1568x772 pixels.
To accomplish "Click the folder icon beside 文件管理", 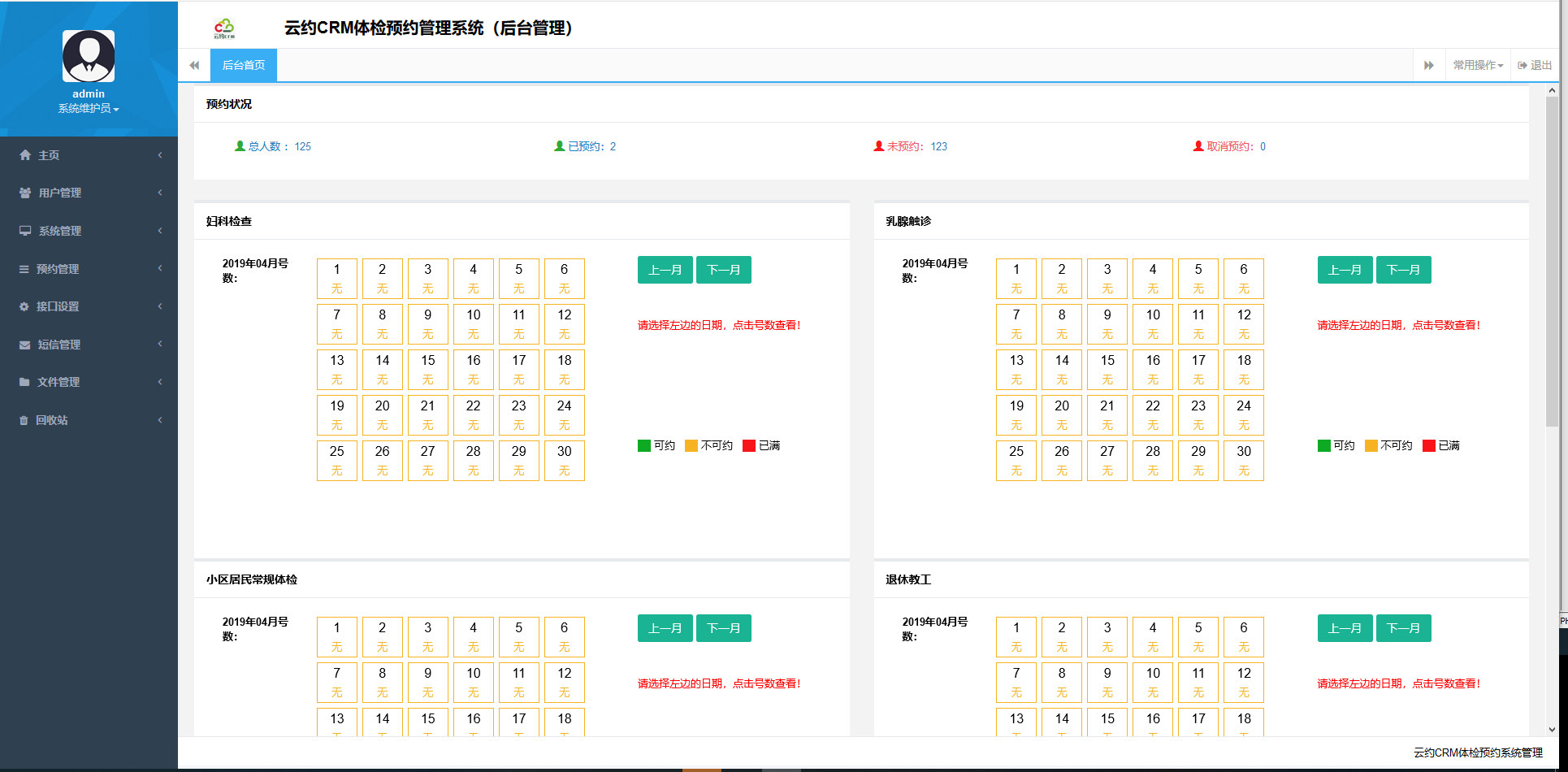I will (x=25, y=382).
